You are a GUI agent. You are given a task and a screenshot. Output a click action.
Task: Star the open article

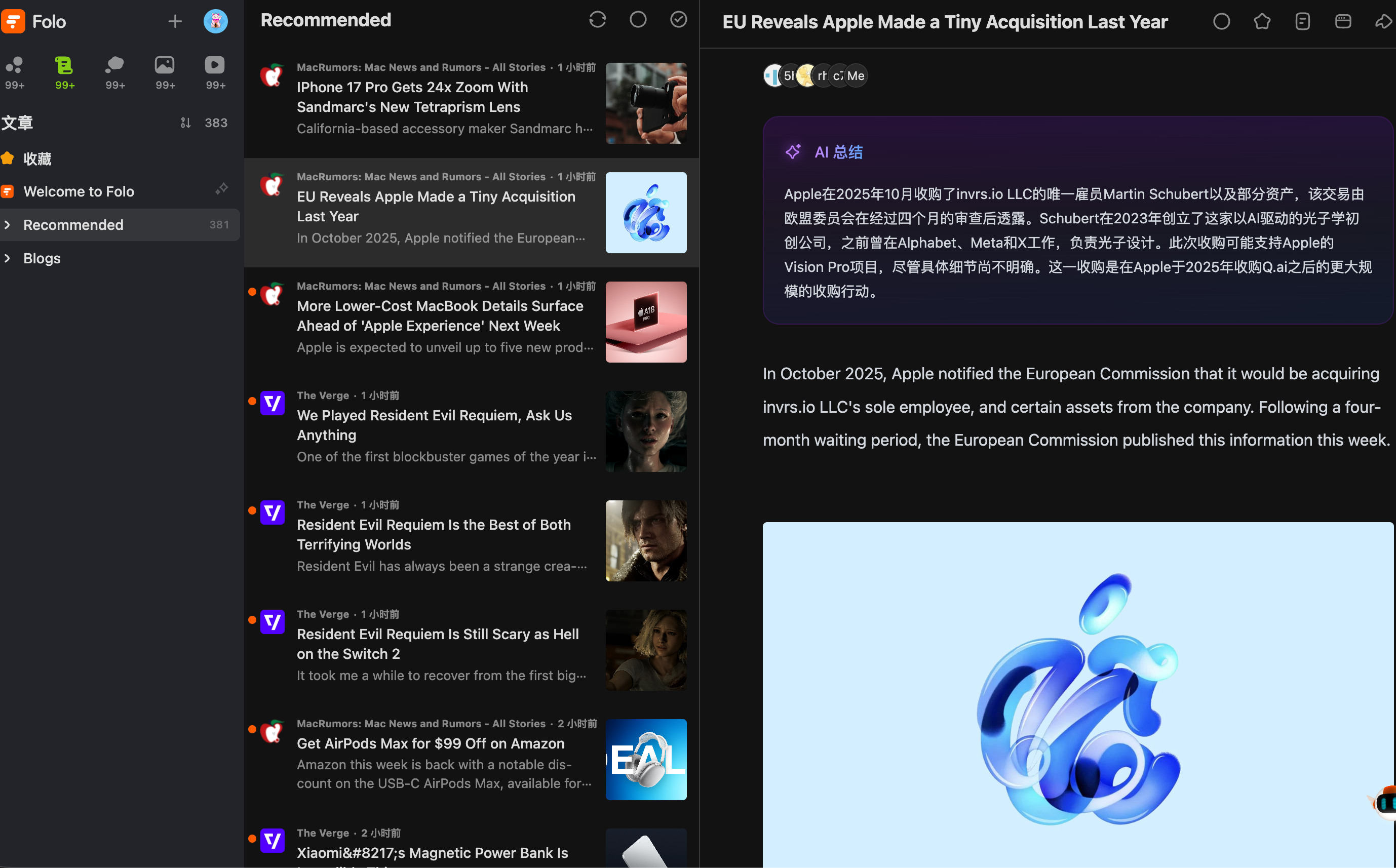(x=1262, y=22)
